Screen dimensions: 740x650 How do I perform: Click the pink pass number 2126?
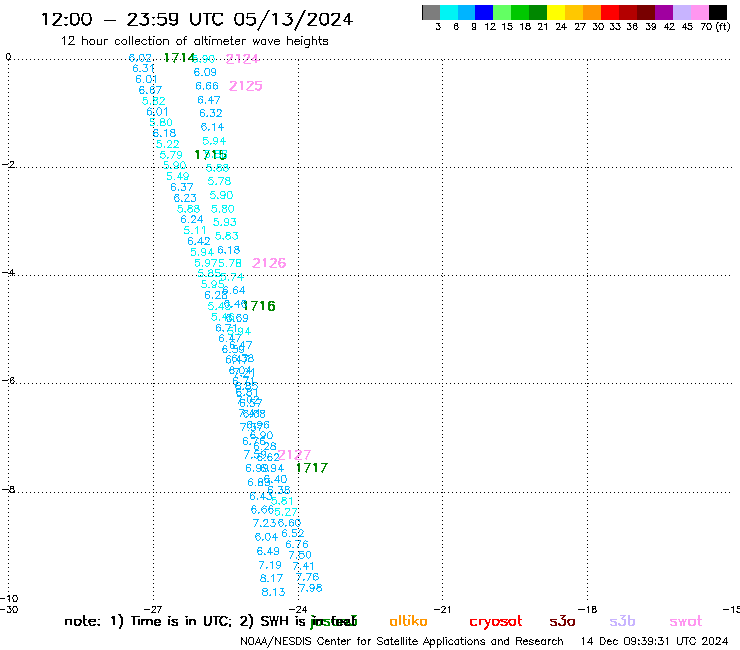(269, 263)
